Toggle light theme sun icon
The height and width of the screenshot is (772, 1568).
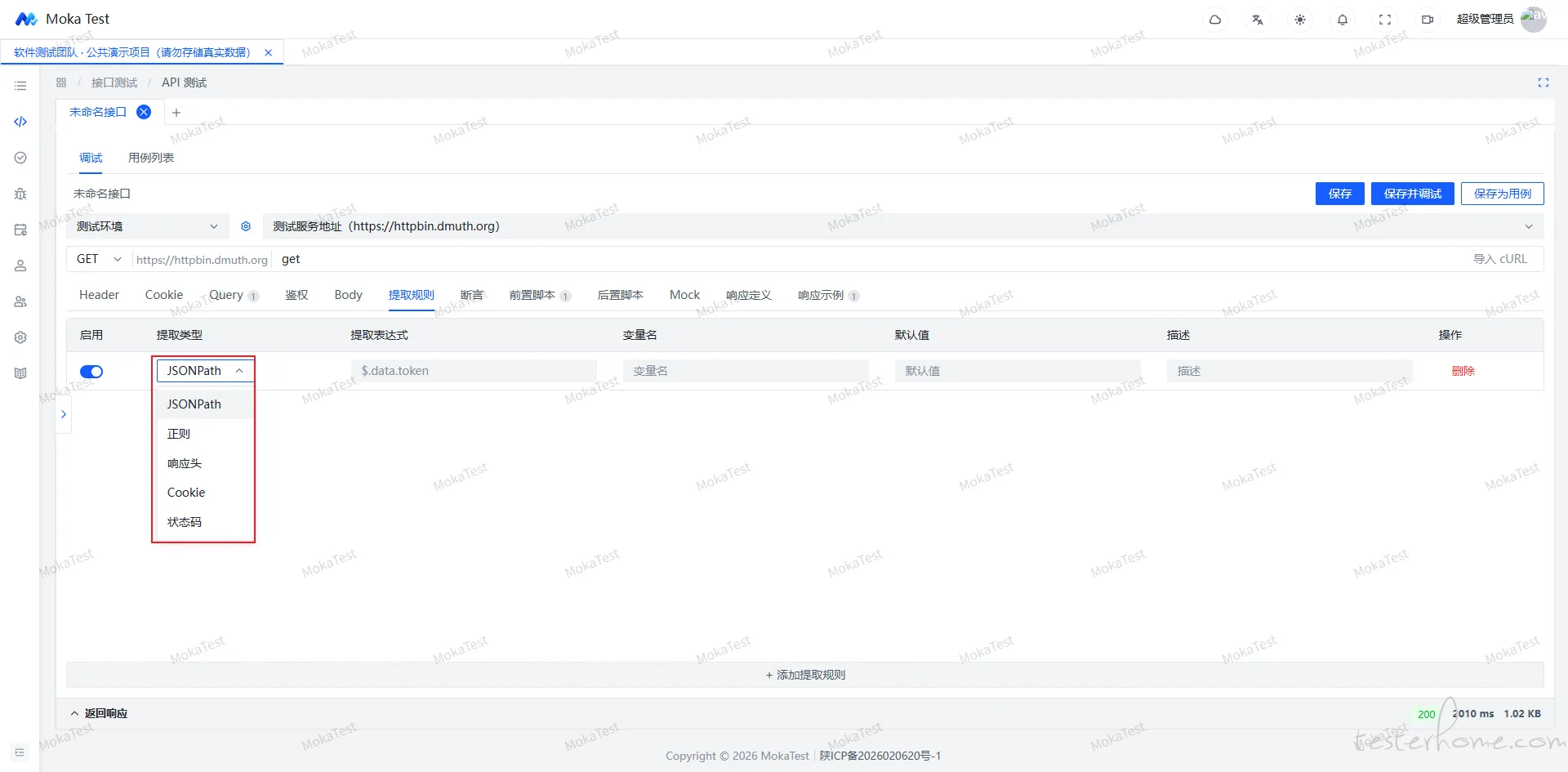tap(1300, 20)
